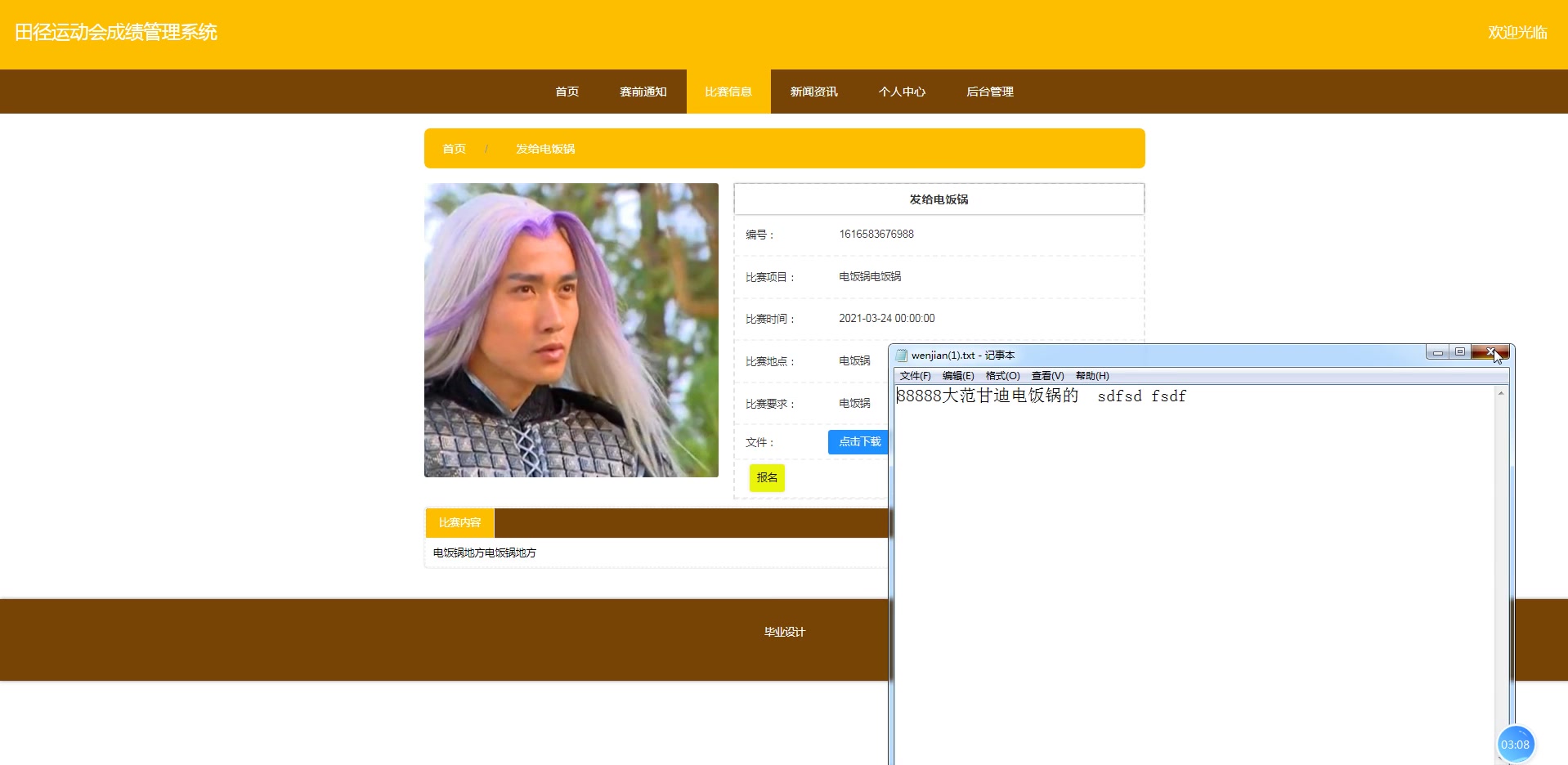Click inside the Notepad text area
The image size is (1568, 765).
click(1194, 576)
